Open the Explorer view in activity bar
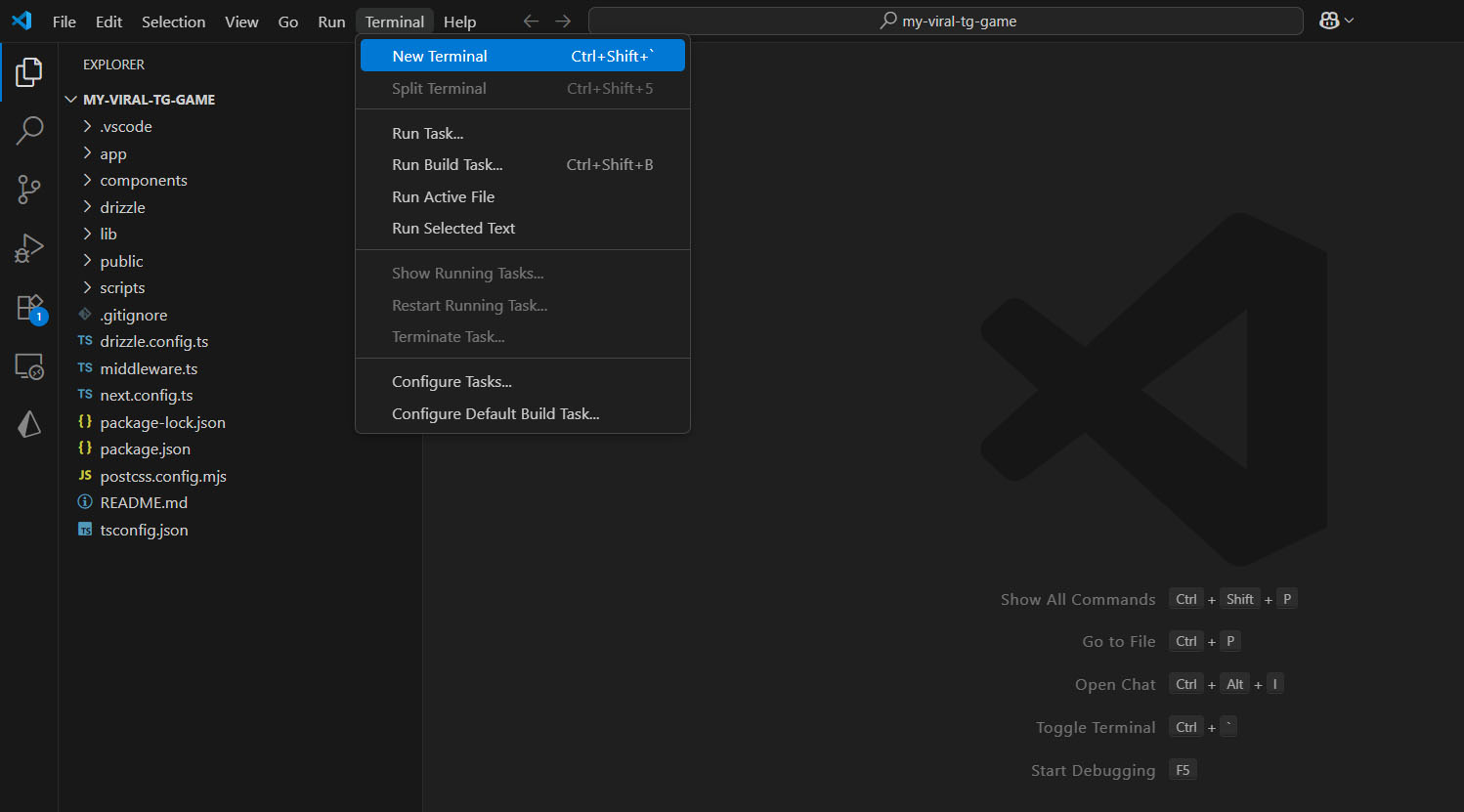1464x812 pixels. pos(29,71)
